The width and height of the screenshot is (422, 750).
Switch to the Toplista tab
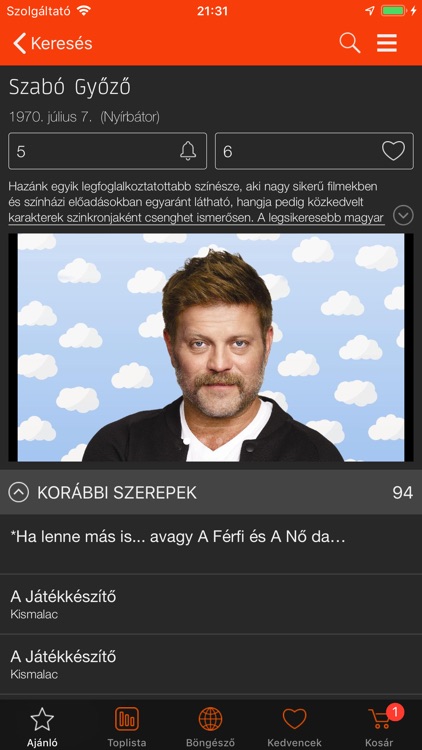(x=127, y=726)
